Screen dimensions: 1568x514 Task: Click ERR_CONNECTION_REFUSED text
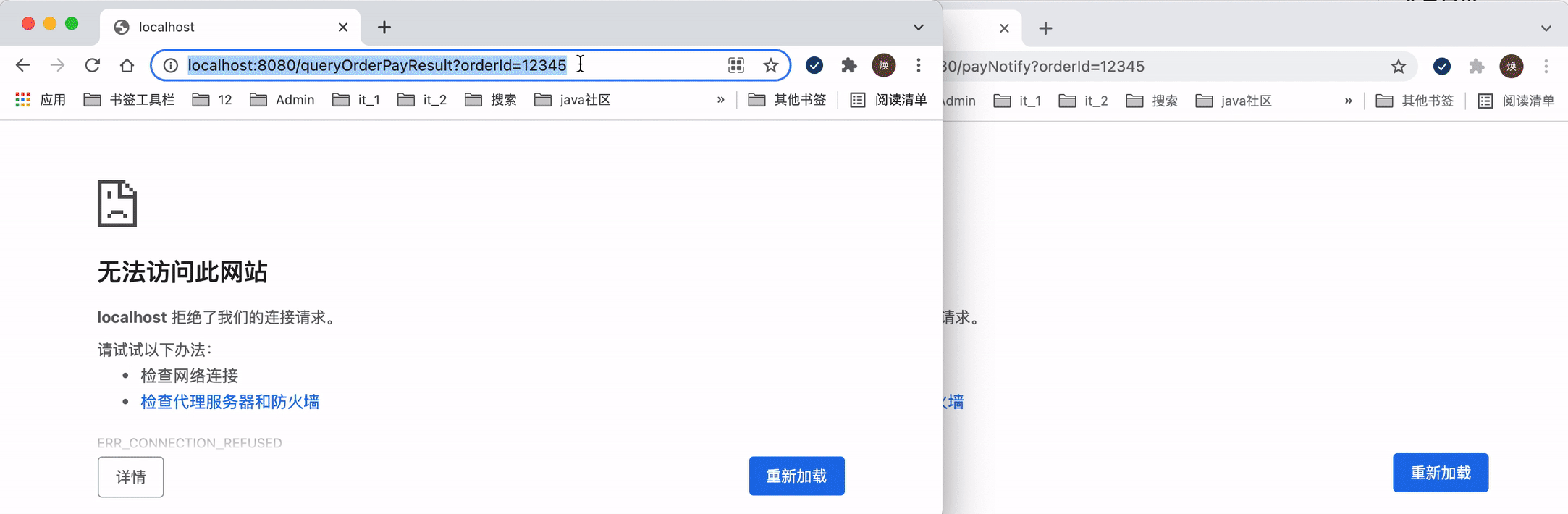[190, 443]
